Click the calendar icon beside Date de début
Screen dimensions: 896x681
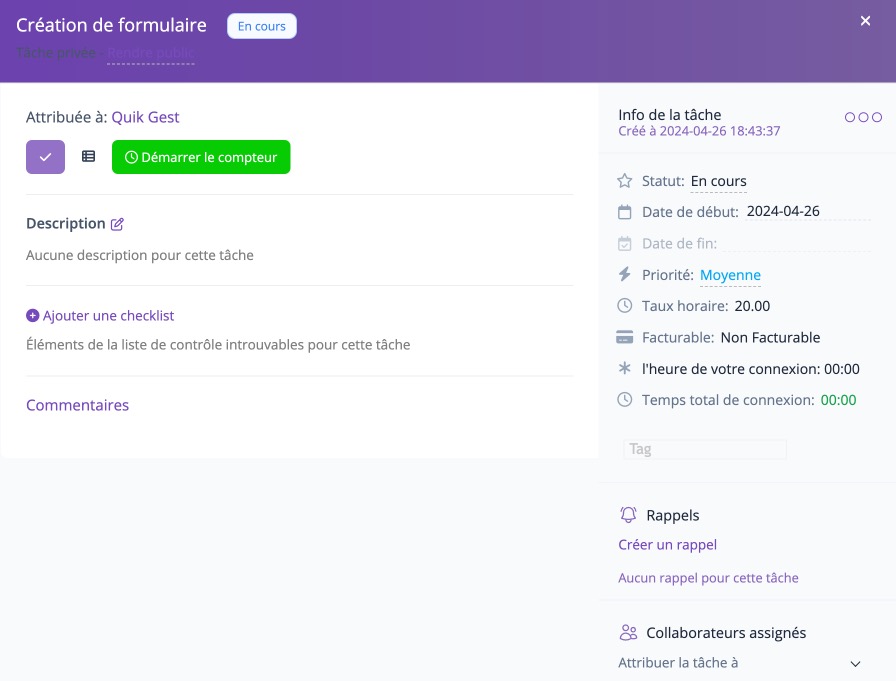pyautogui.click(x=625, y=212)
